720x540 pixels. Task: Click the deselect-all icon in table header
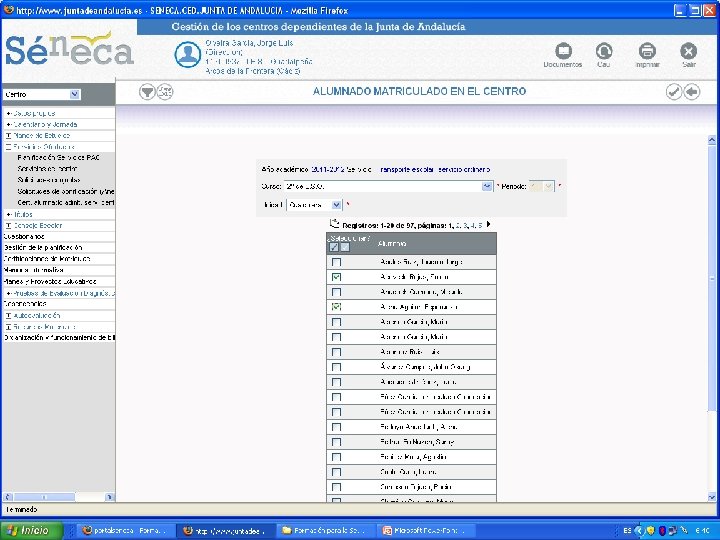click(x=345, y=248)
